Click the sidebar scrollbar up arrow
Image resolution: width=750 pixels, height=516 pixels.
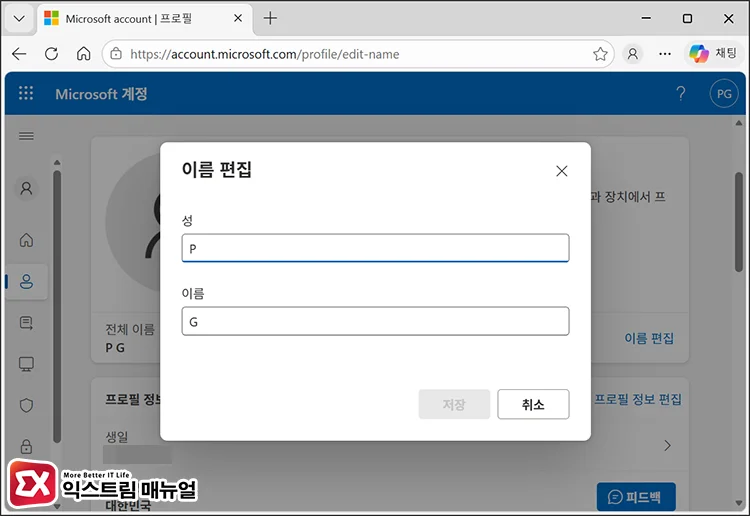pyautogui.click(x=57, y=162)
